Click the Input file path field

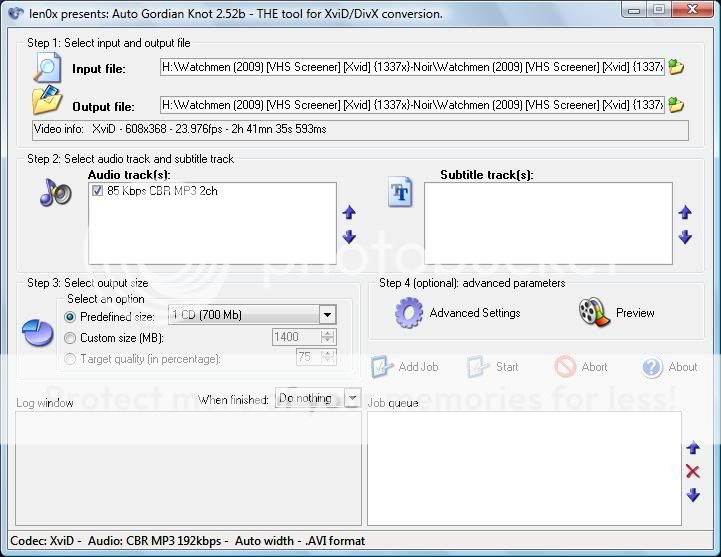(x=411, y=67)
